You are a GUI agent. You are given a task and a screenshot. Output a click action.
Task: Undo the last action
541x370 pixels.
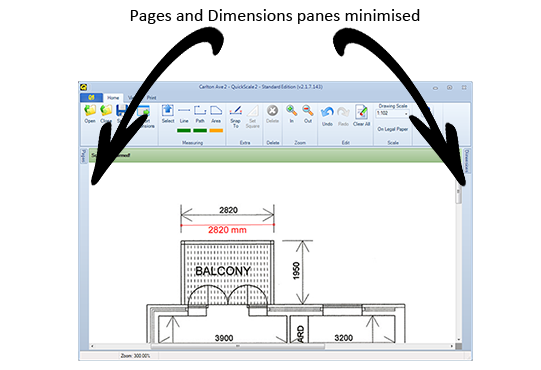click(327, 116)
